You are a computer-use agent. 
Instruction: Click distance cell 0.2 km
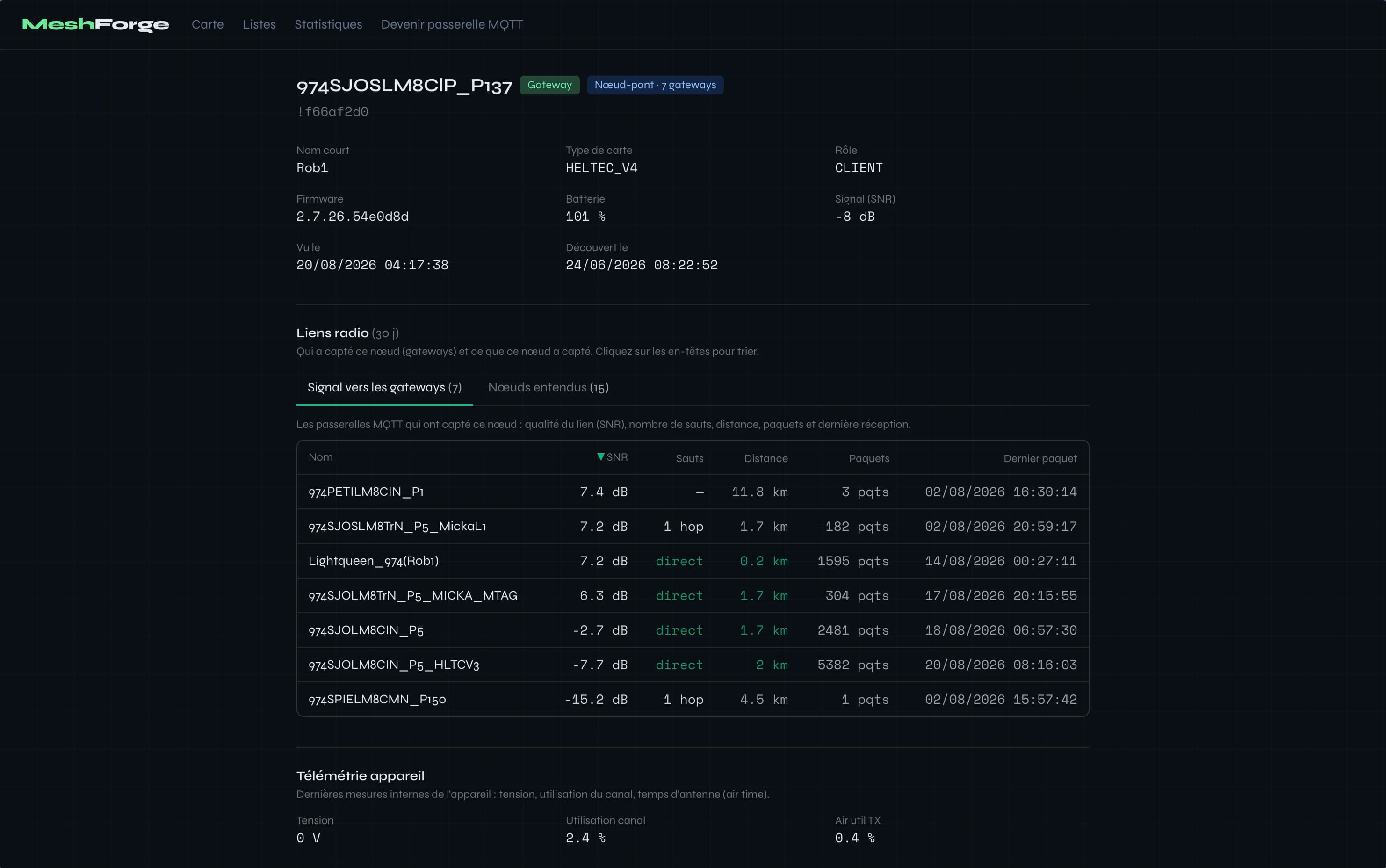[x=763, y=561]
